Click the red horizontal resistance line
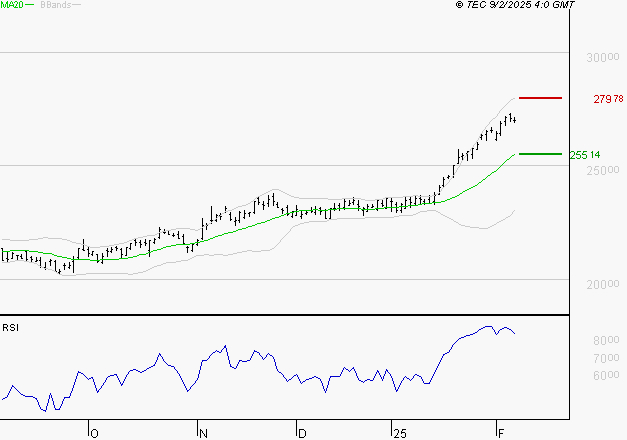 point(540,98)
